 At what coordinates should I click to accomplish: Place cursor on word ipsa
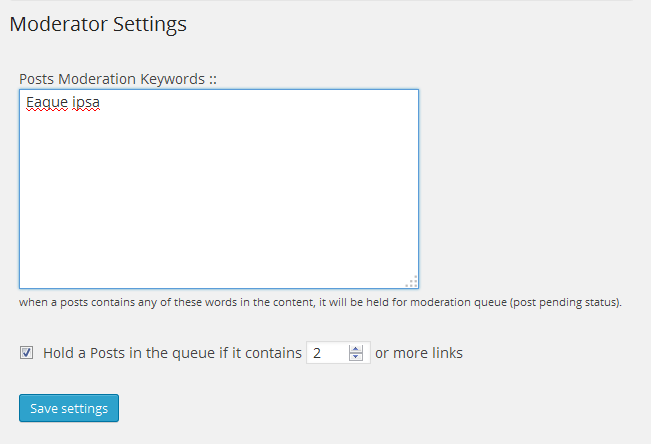tap(86, 102)
